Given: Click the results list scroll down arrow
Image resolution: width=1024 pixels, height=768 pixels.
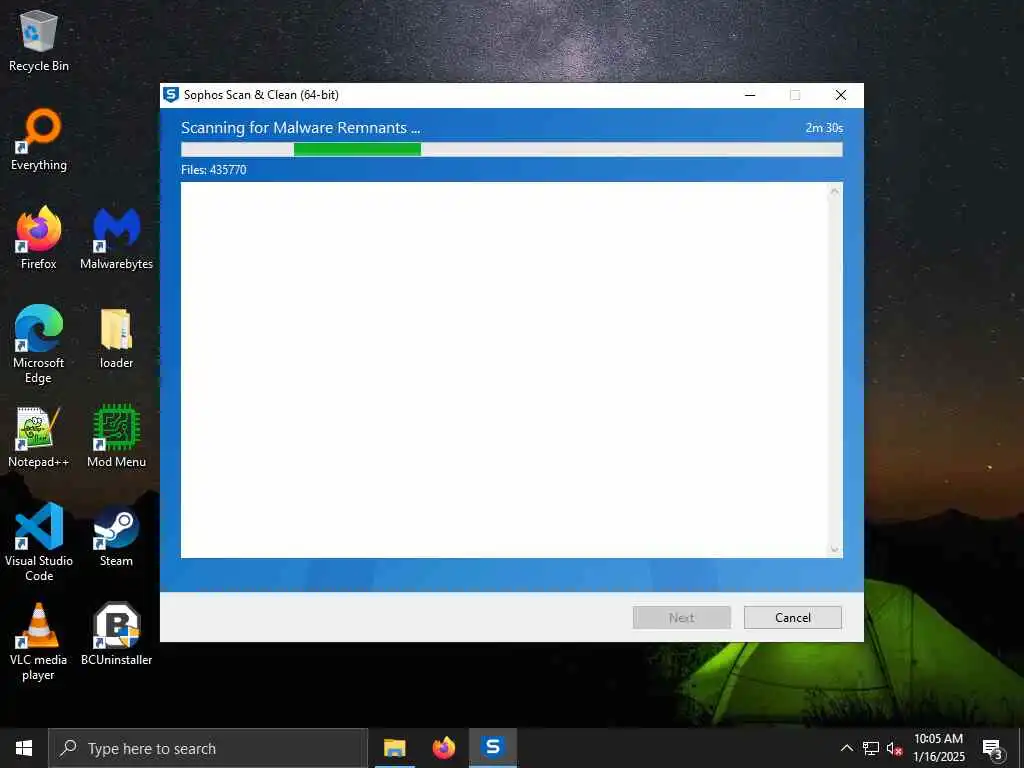Looking at the screenshot, I should click(835, 549).
